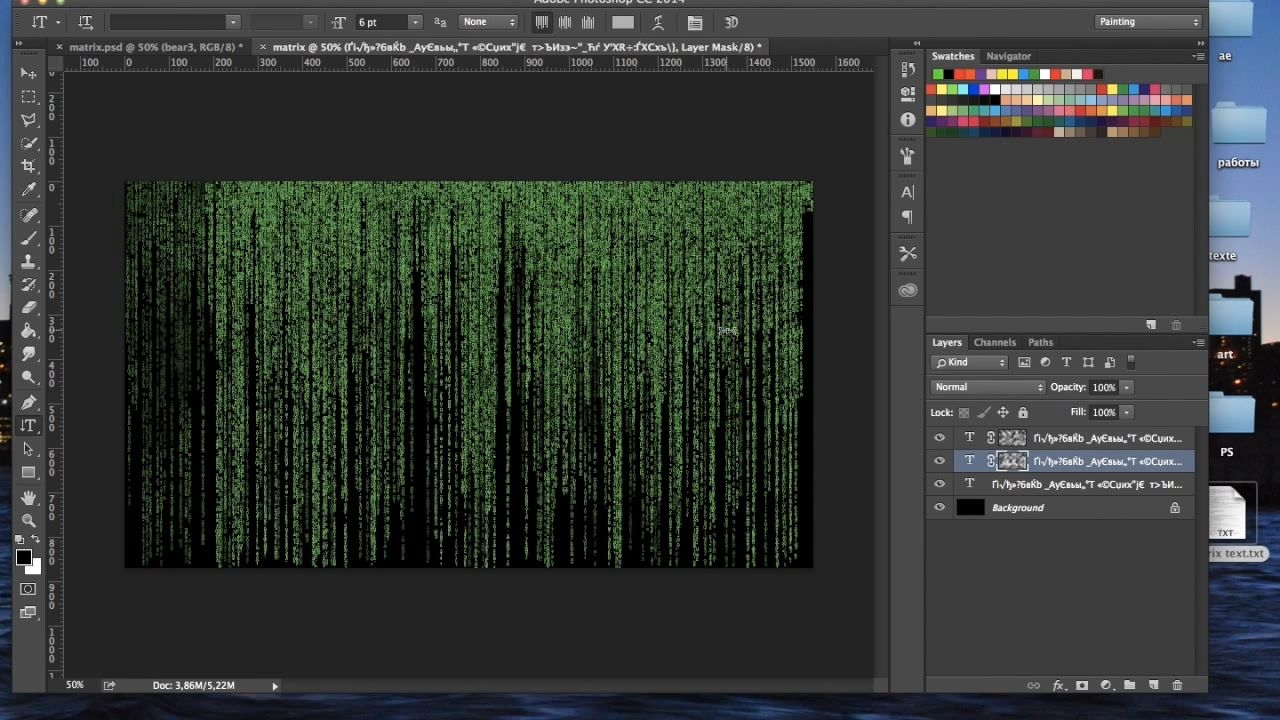Open the Brush Presets panel icon
The image size is (1280, 720).
908,156
